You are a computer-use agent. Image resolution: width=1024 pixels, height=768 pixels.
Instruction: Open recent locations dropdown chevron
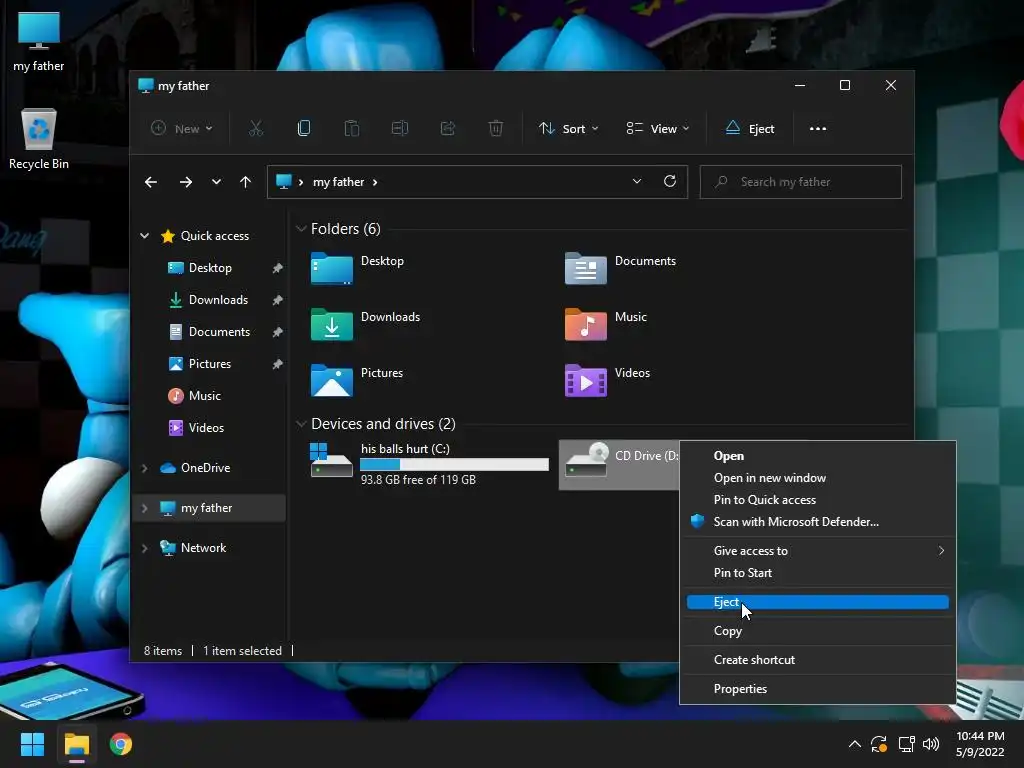pyautogui.click(x=216, y=182)
